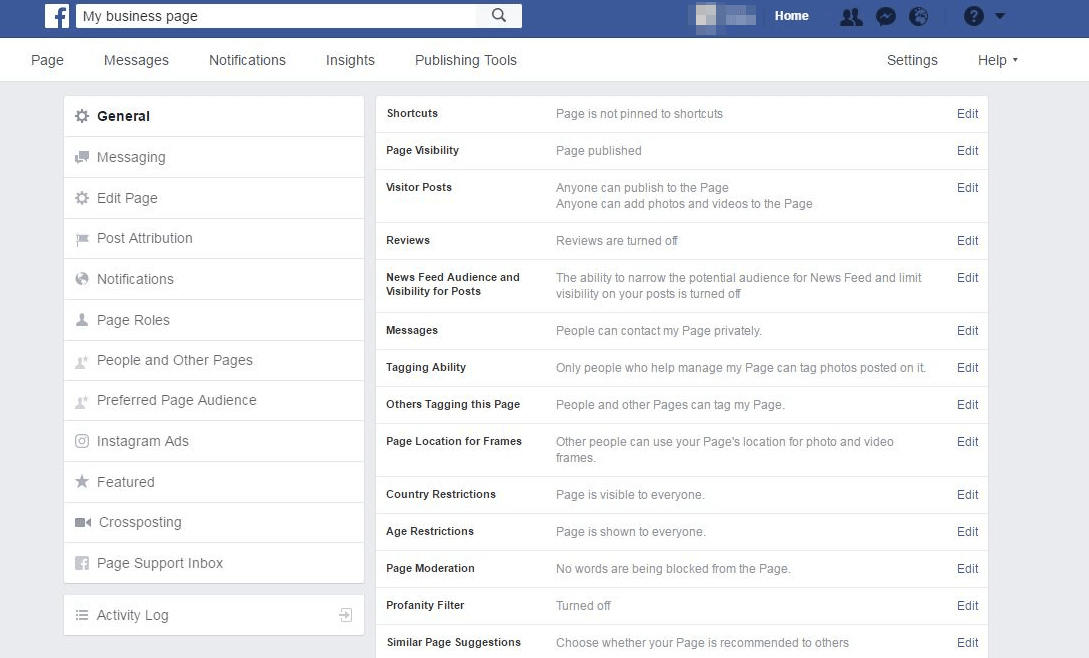Click the quick help question mark icon
Screen dimensions: 1089x658
(x=973, y=17)
